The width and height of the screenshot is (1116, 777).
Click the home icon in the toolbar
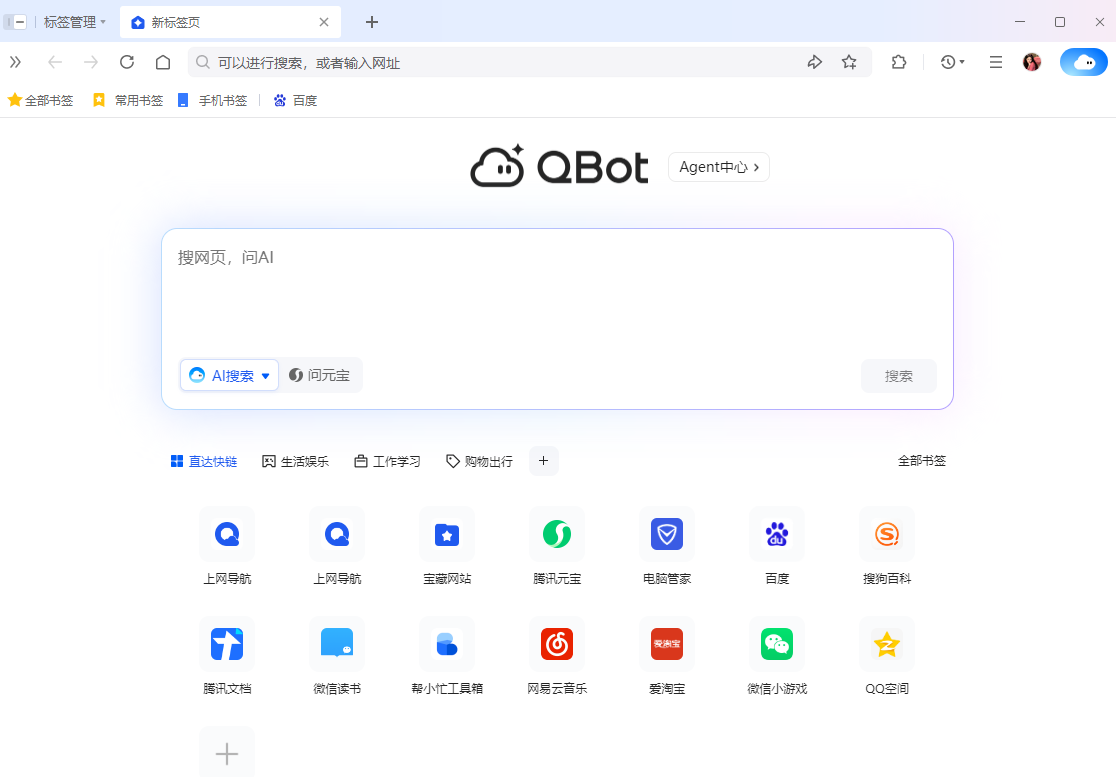point(163,61)
